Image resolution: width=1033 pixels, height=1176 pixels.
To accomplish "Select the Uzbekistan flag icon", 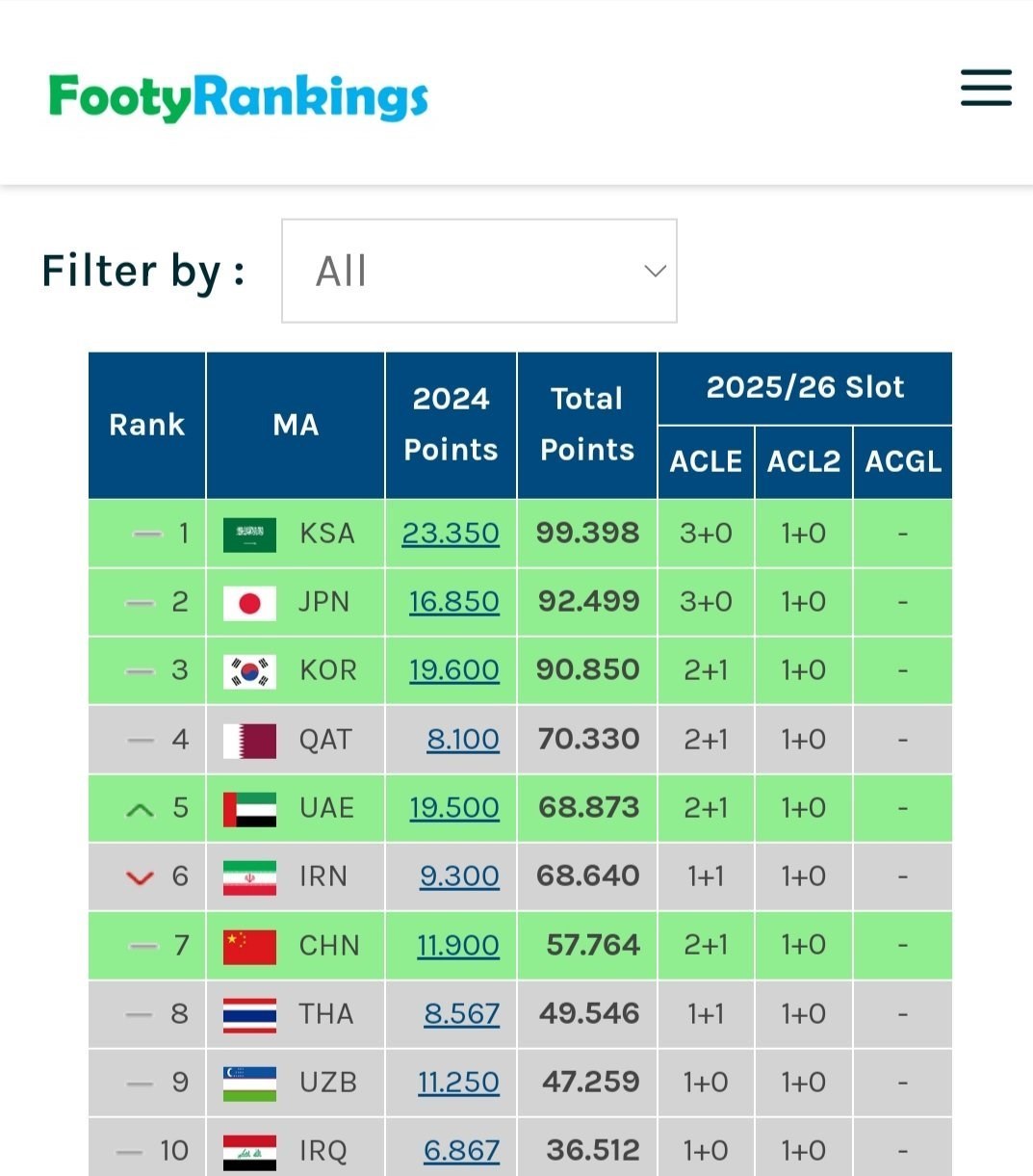I will click(249, 1083).
